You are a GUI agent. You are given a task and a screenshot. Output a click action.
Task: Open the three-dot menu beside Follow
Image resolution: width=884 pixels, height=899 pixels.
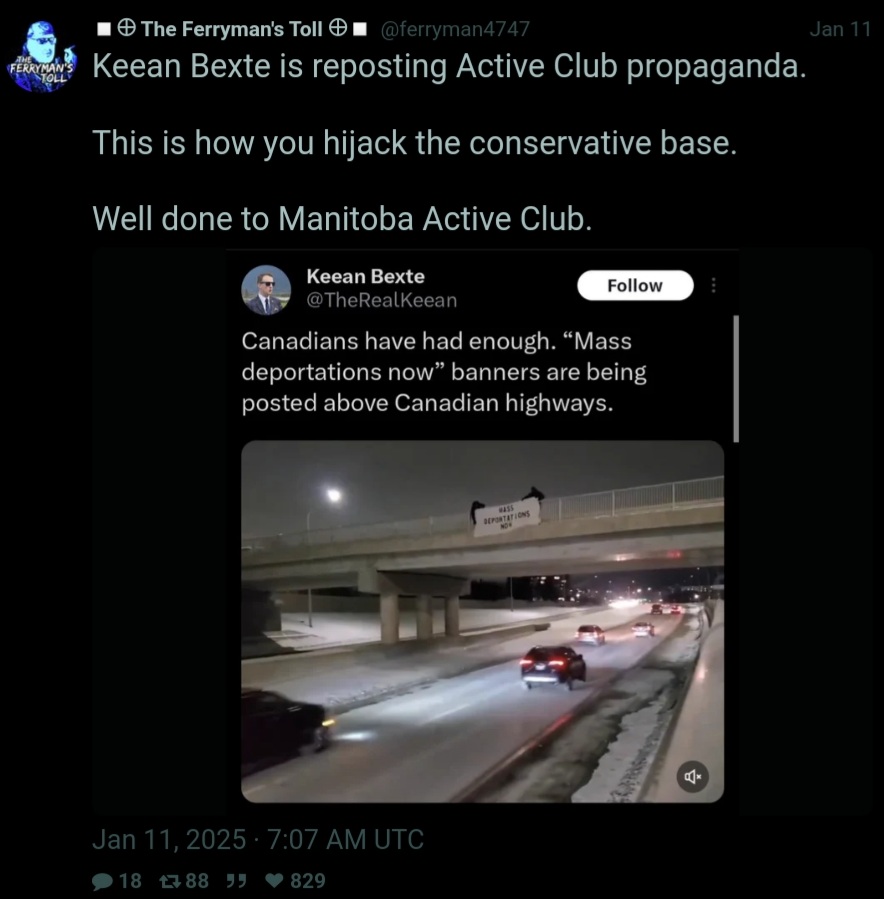[713, 285]
